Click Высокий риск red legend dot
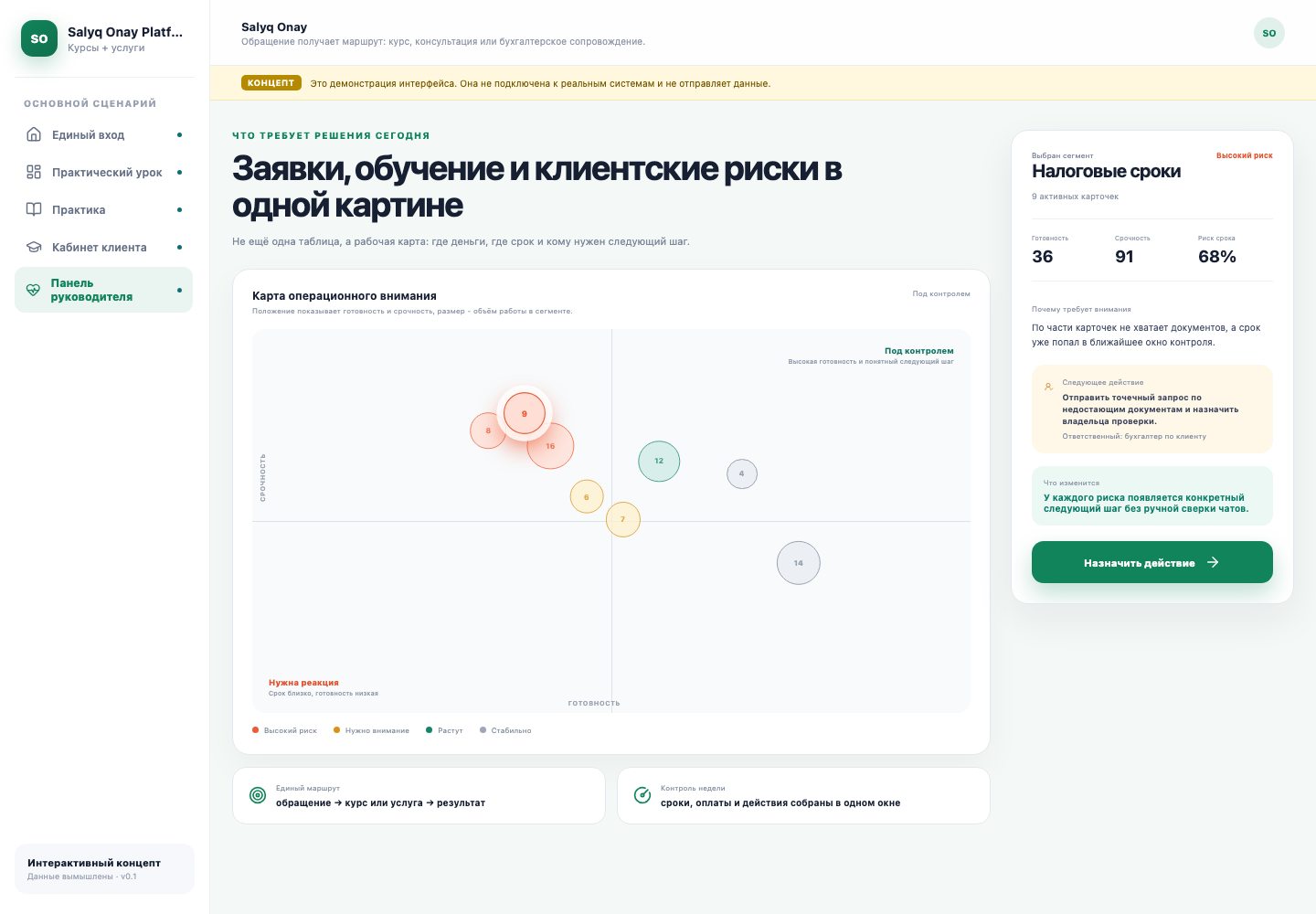The image size is (1316, 914). pyautogui.click(x=256, y=730)
